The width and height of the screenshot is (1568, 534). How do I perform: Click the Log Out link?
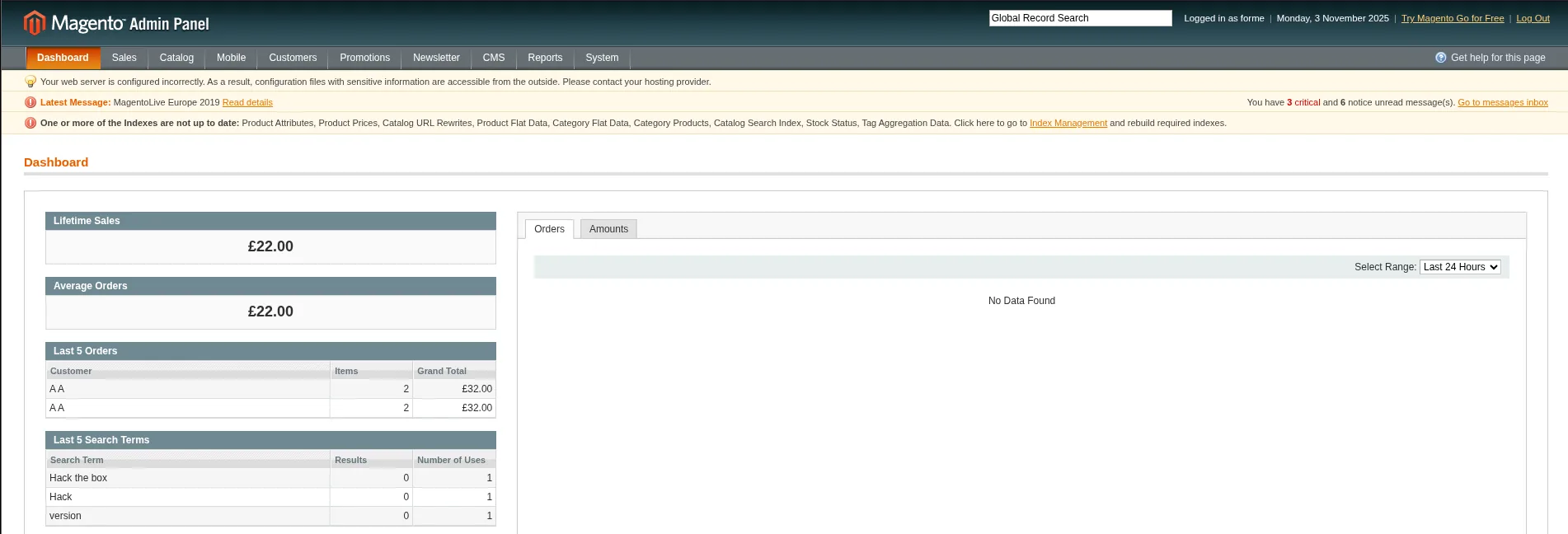click(x=1533, y=18)
